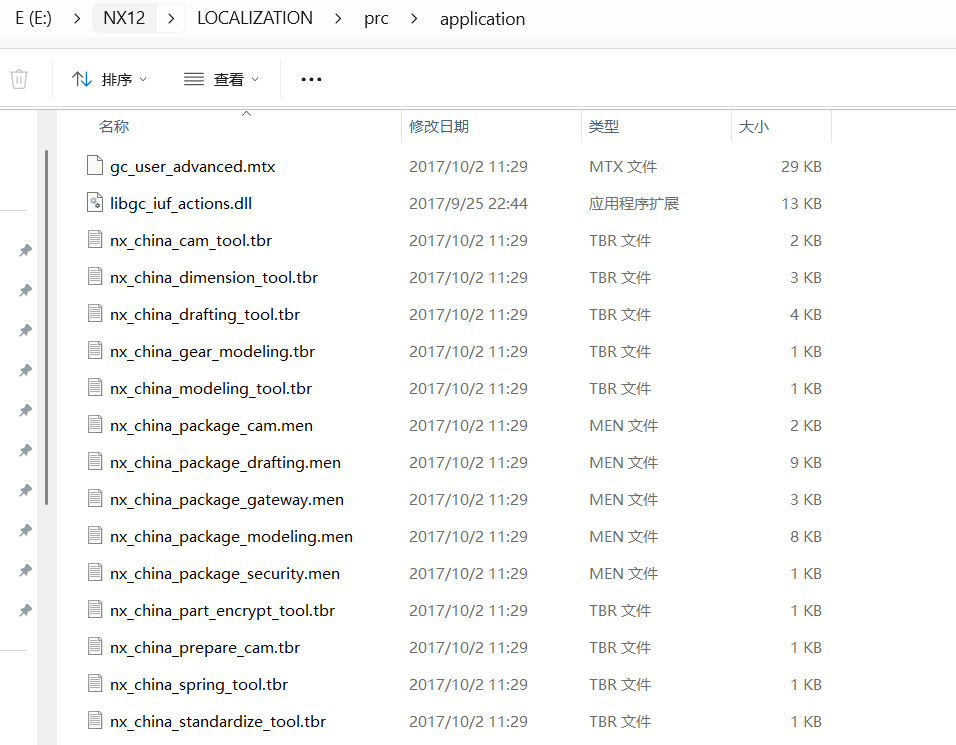Expand chevron after prc in breadcrumb
The image size is (956, 745).
[x=415, y=19]
